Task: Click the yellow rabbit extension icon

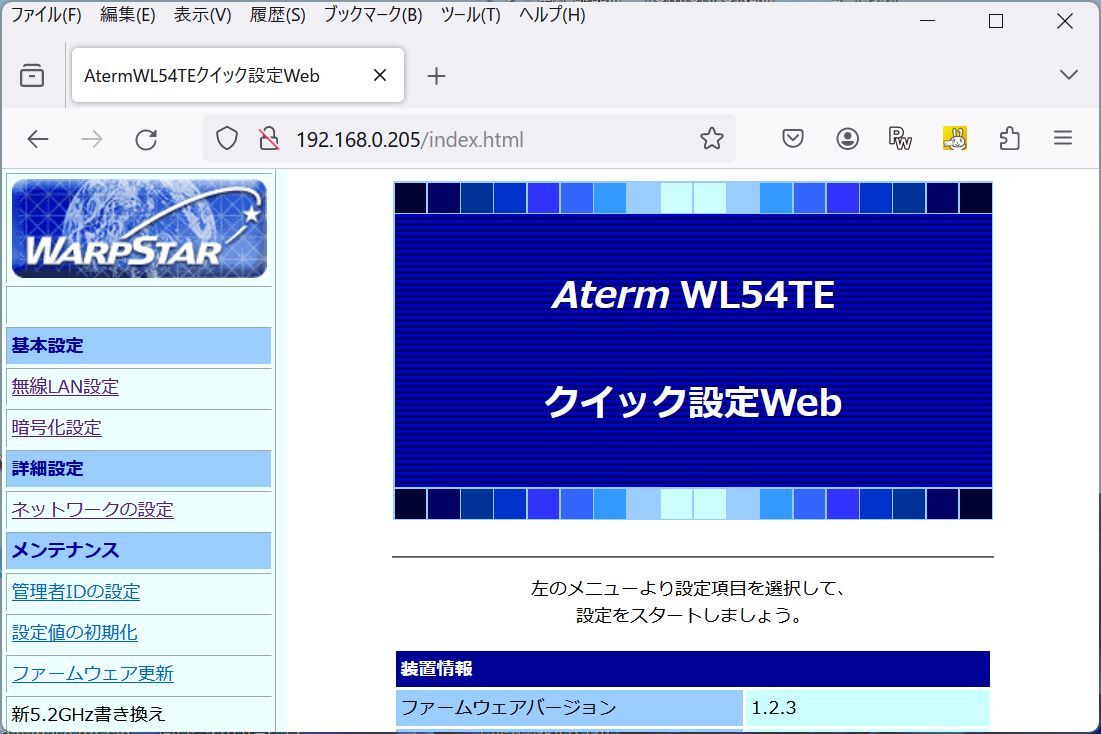Action: (954, 138)
